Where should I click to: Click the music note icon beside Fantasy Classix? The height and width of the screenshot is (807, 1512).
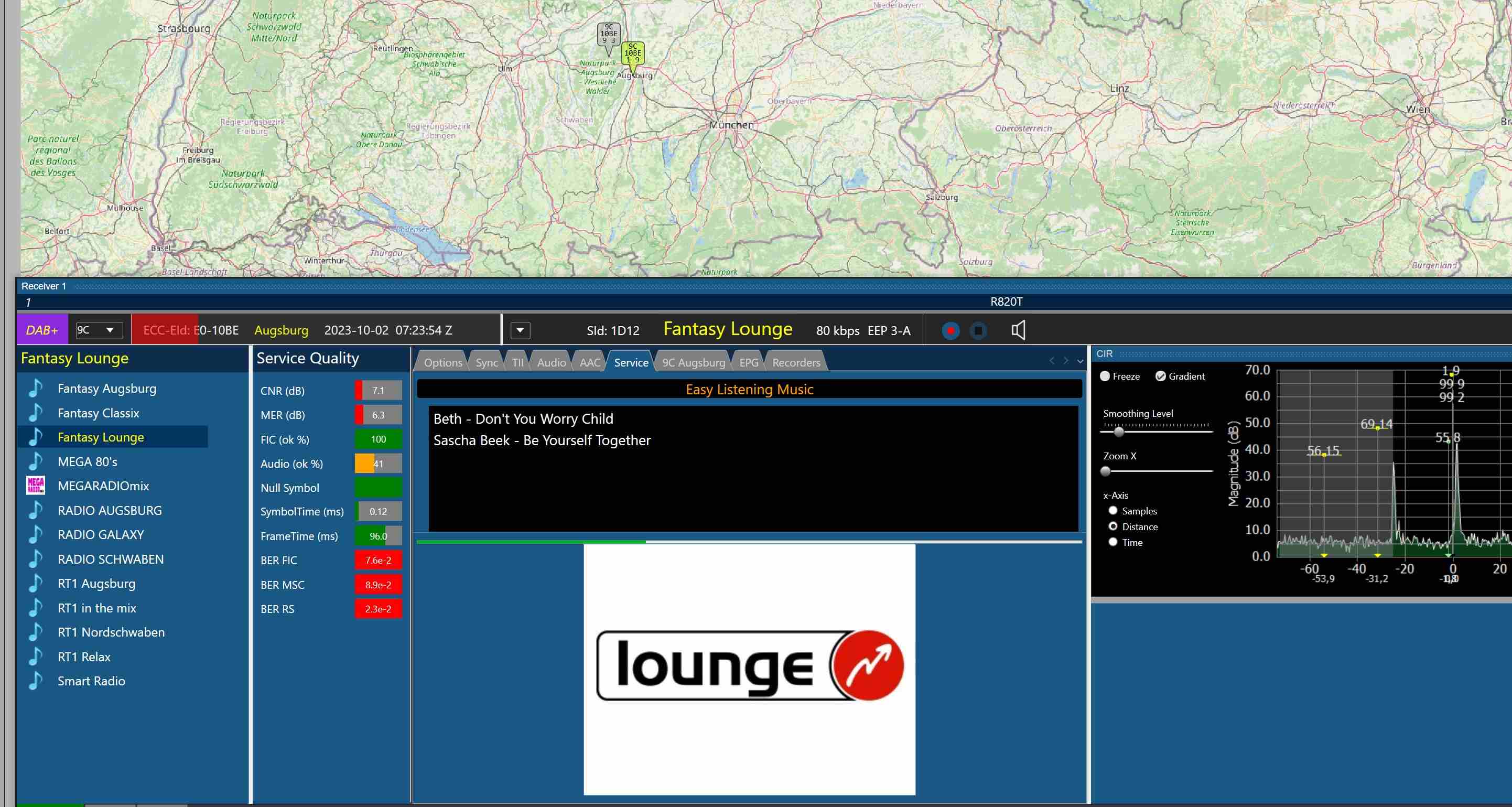coord(36,413)
